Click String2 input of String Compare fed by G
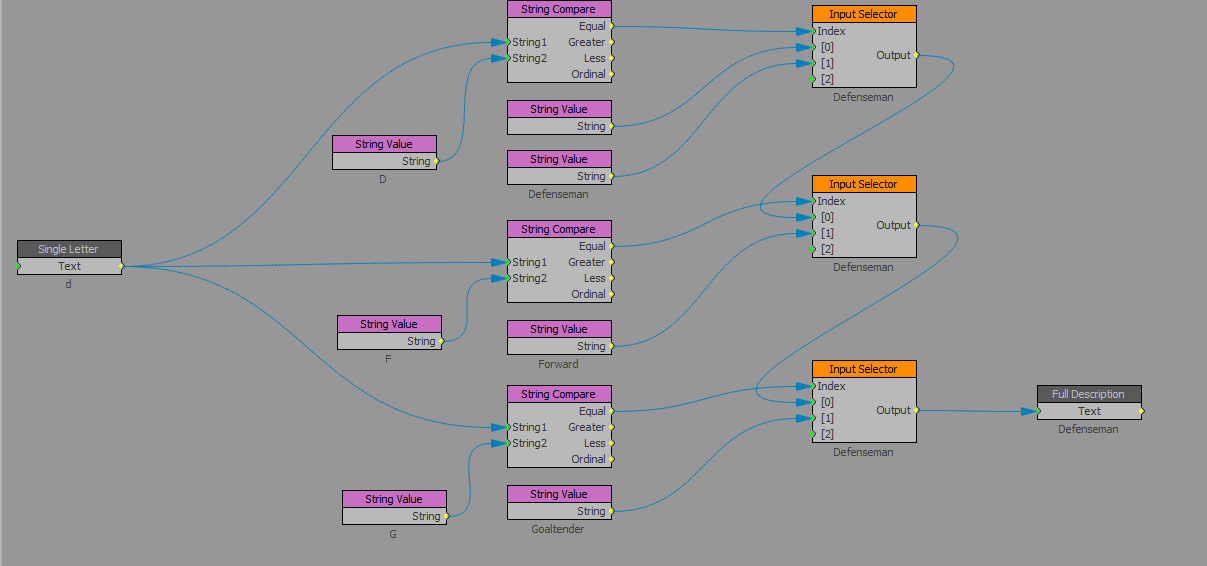 tap(508, 443)
